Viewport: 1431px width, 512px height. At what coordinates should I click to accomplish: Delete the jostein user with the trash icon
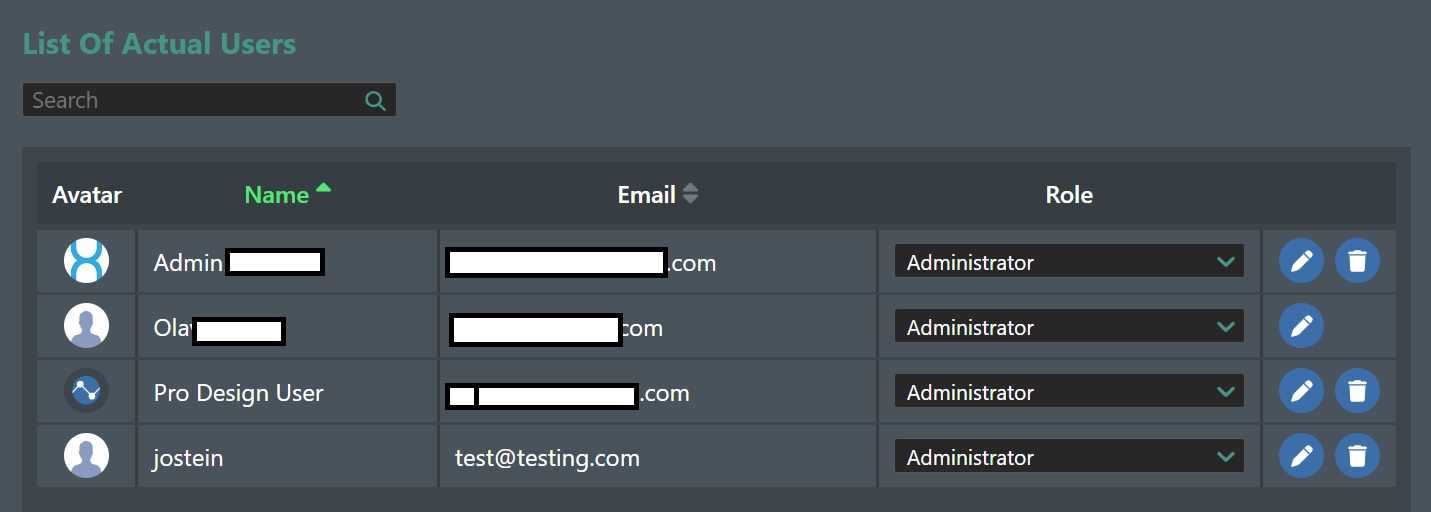(x=1357, y=456)
